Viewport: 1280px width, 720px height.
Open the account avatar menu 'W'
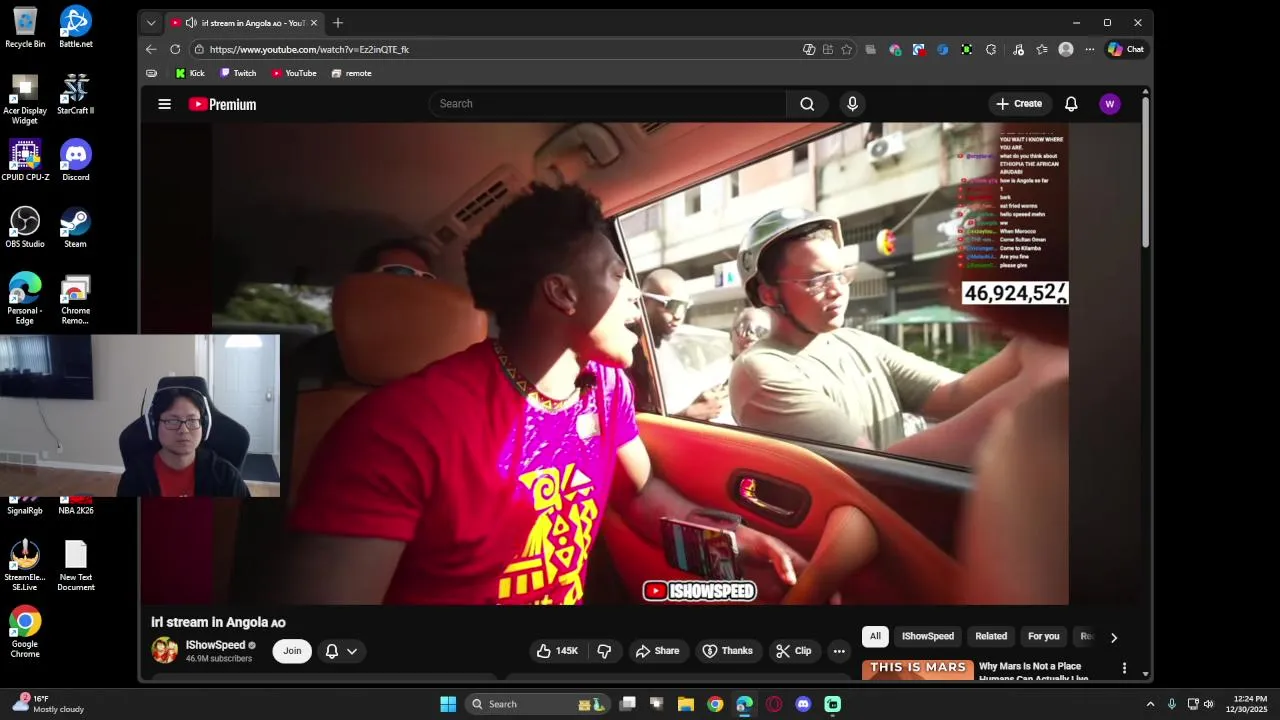tap(1109, 104)
